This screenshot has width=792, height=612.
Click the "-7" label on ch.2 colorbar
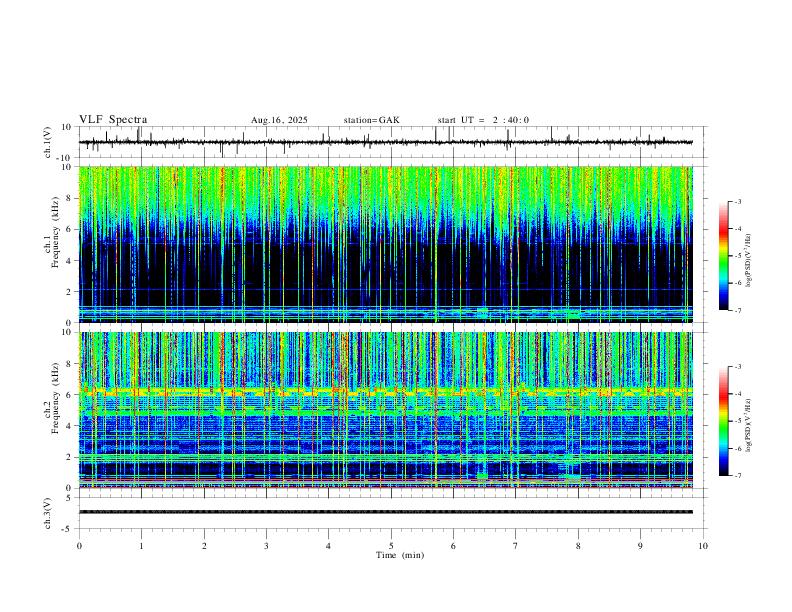coord(738,476)
